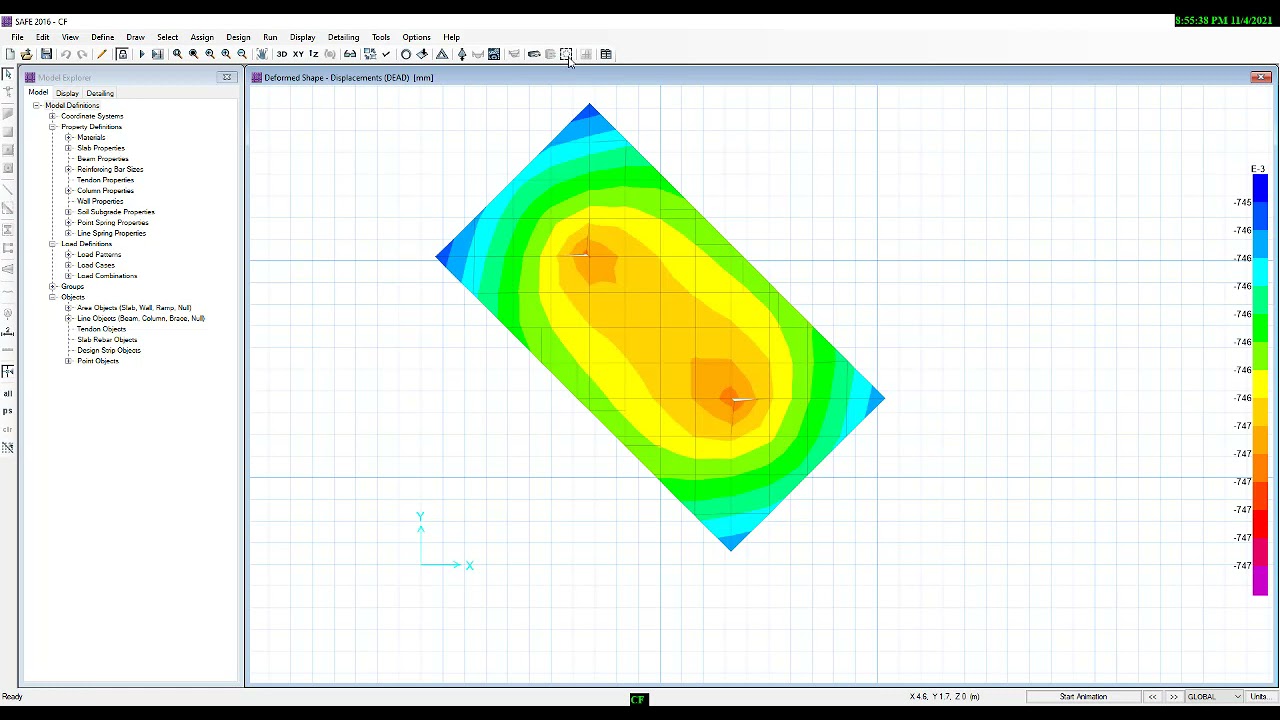
Task: Expand the Load Patterns node
Action: (x=68, y=254)
